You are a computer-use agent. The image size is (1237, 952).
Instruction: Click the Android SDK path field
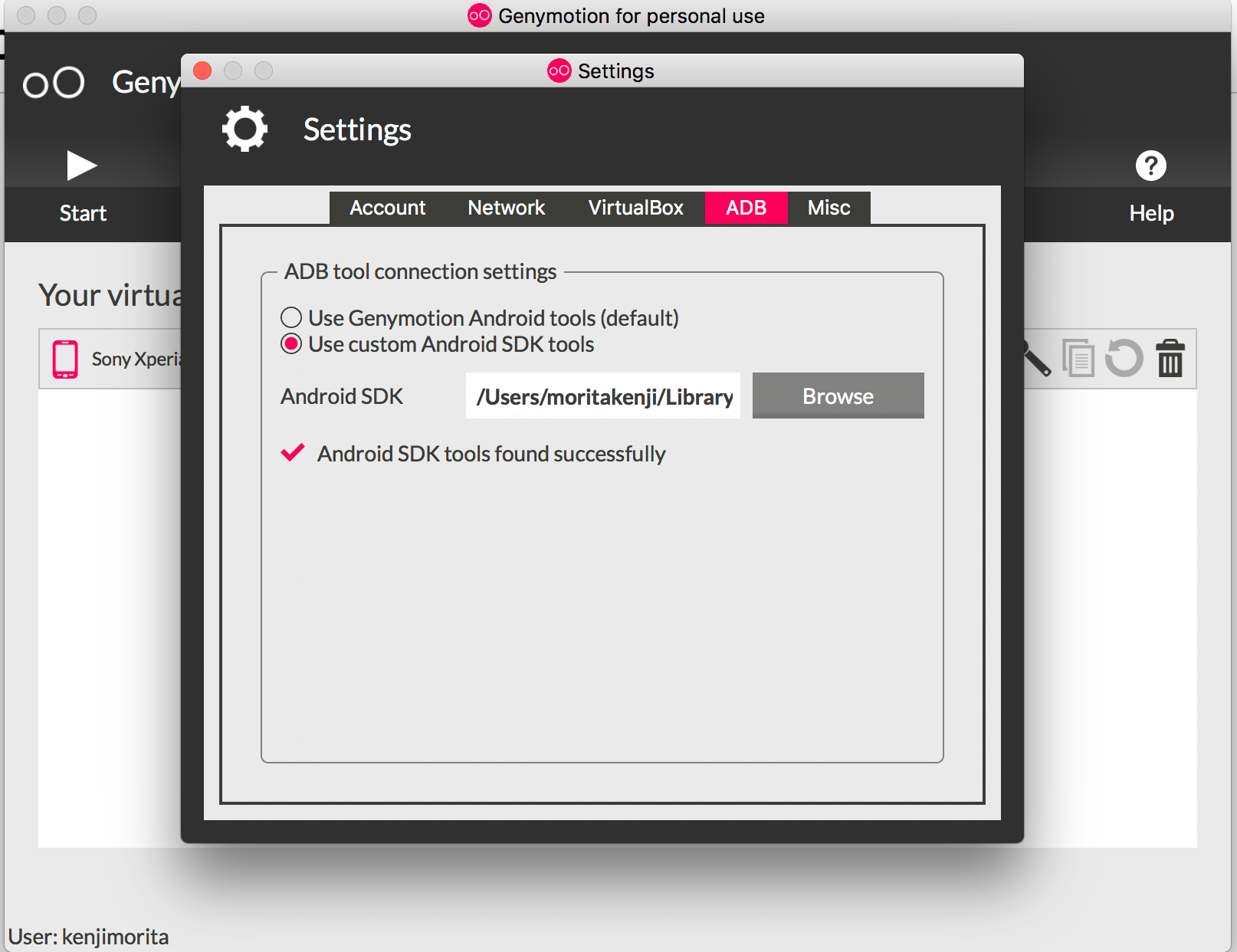coord(603,396)
